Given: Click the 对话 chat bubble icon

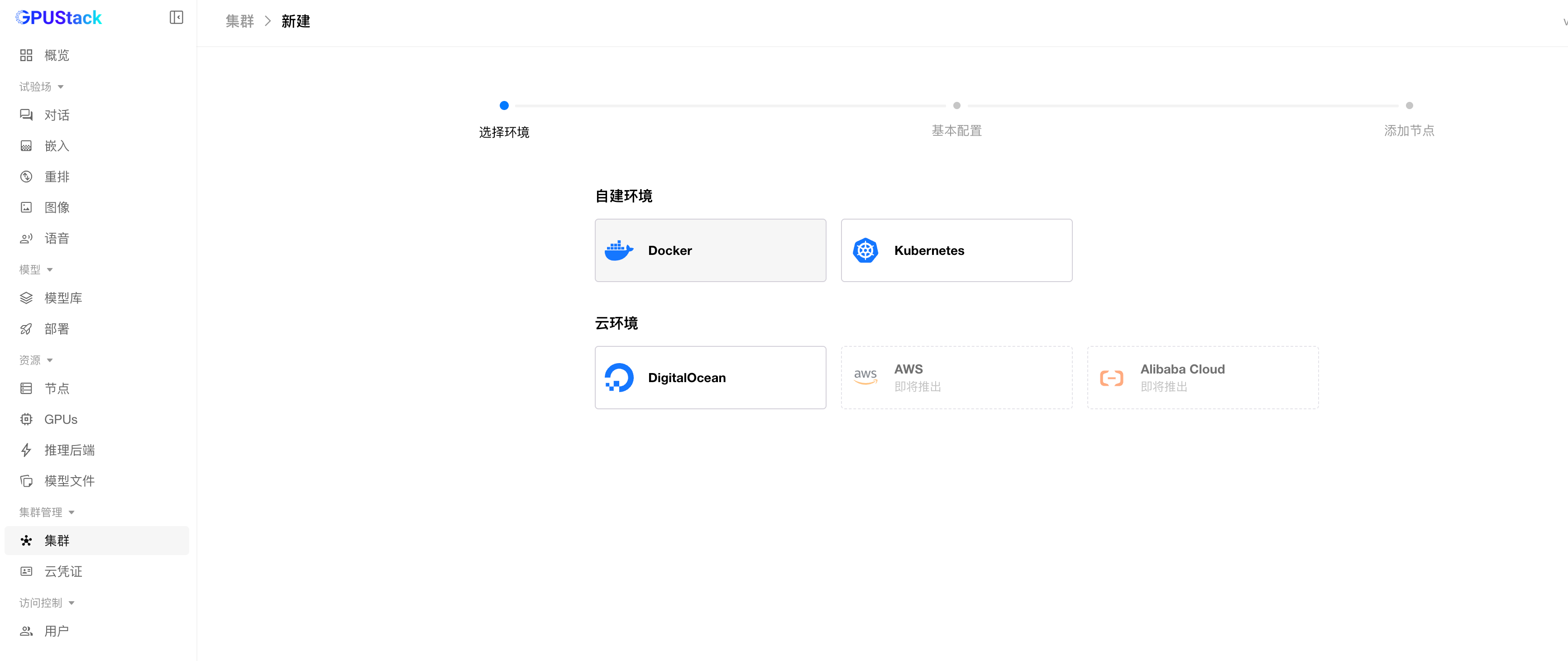Looking at the screenshot, I should pos(26,115).
